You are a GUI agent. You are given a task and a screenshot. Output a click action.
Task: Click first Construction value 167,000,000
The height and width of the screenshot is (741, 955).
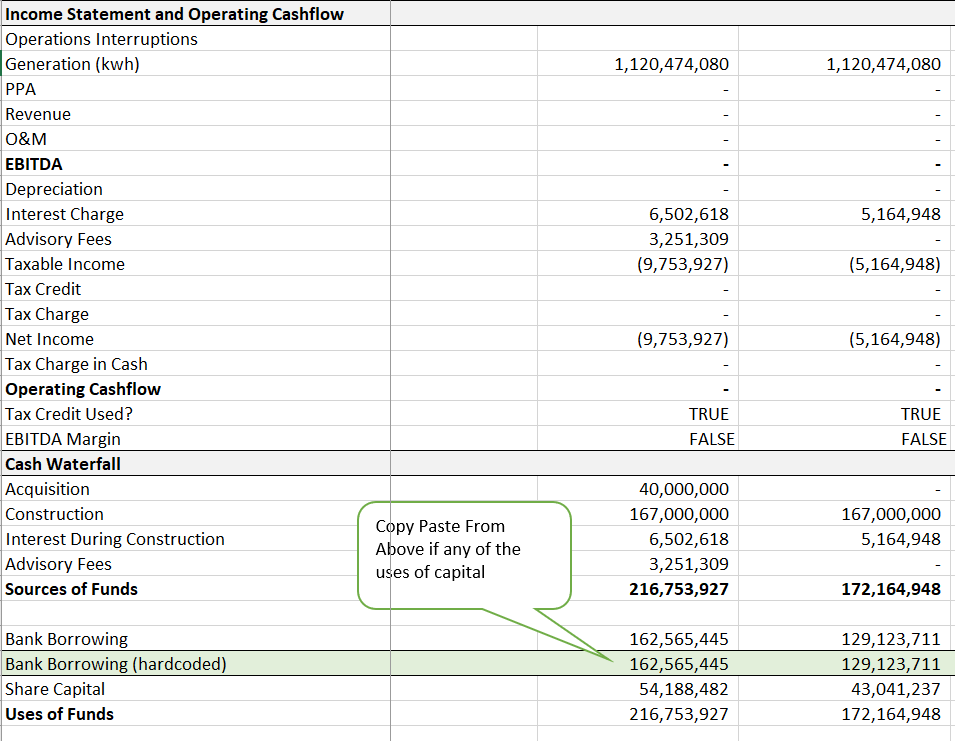678,514
